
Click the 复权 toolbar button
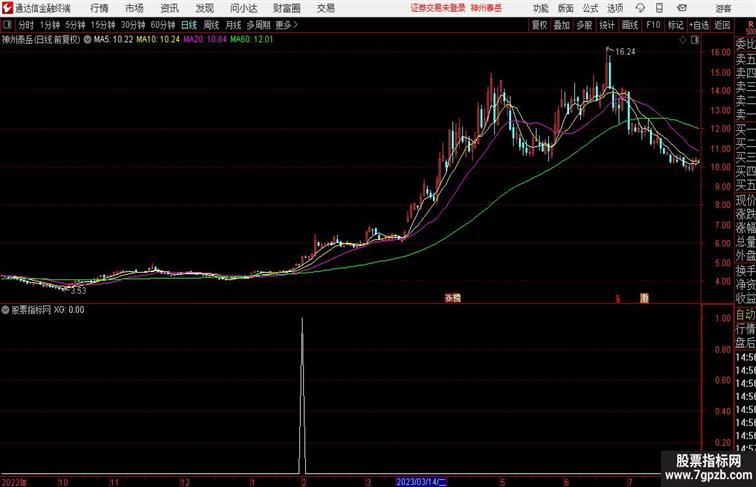tap(540, 25)
